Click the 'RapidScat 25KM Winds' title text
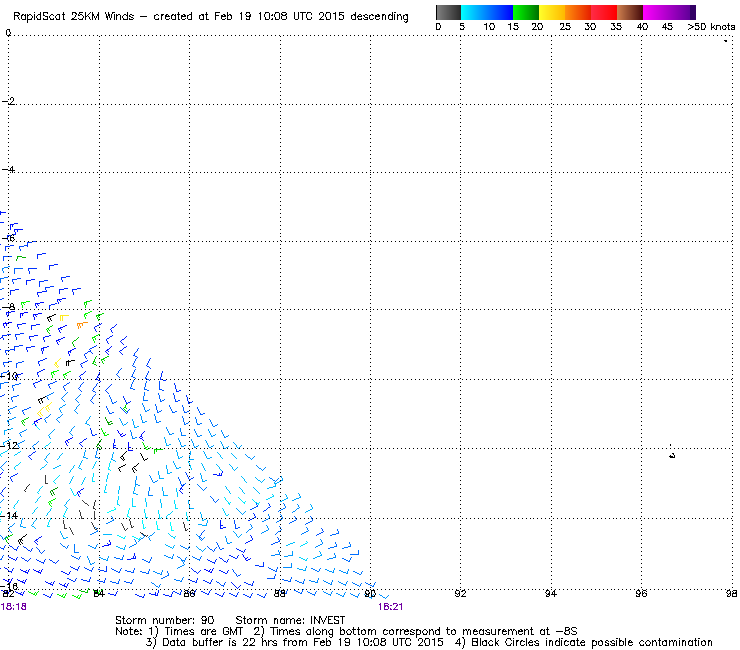Image resolution: width=740 pixels, height=650 pixels. pos(74,17)
